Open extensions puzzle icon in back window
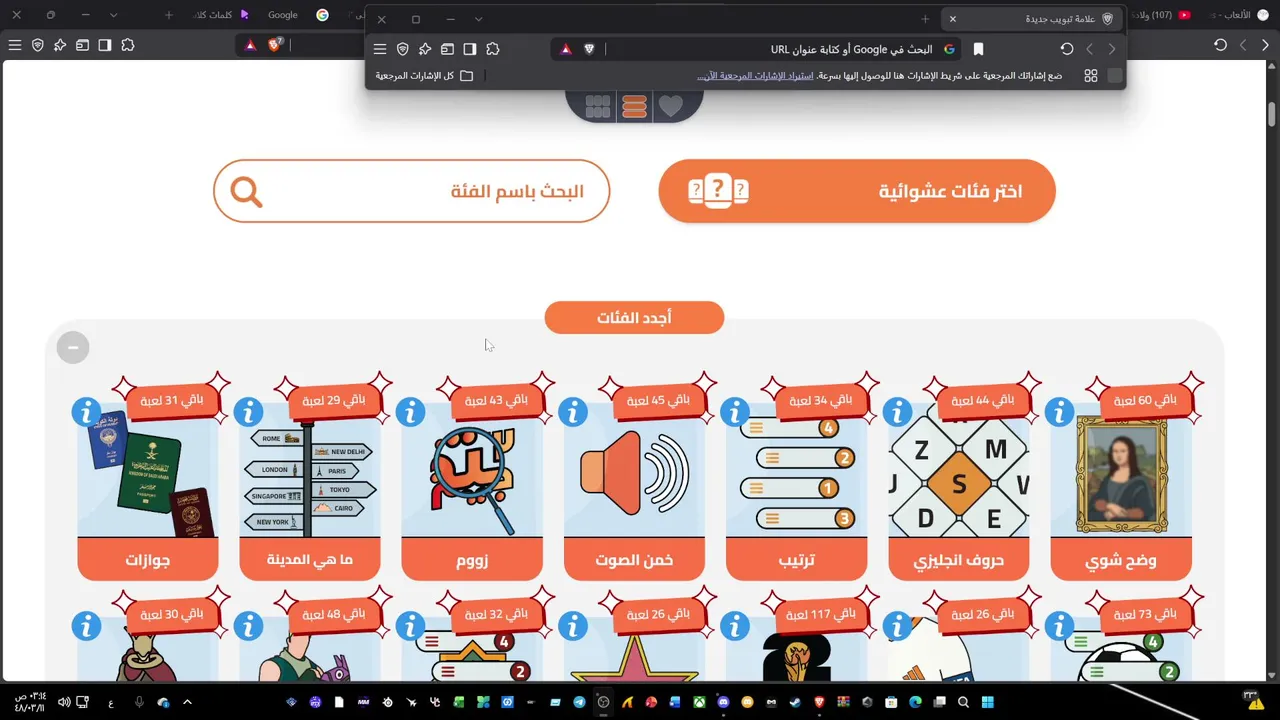 (128, 45)
